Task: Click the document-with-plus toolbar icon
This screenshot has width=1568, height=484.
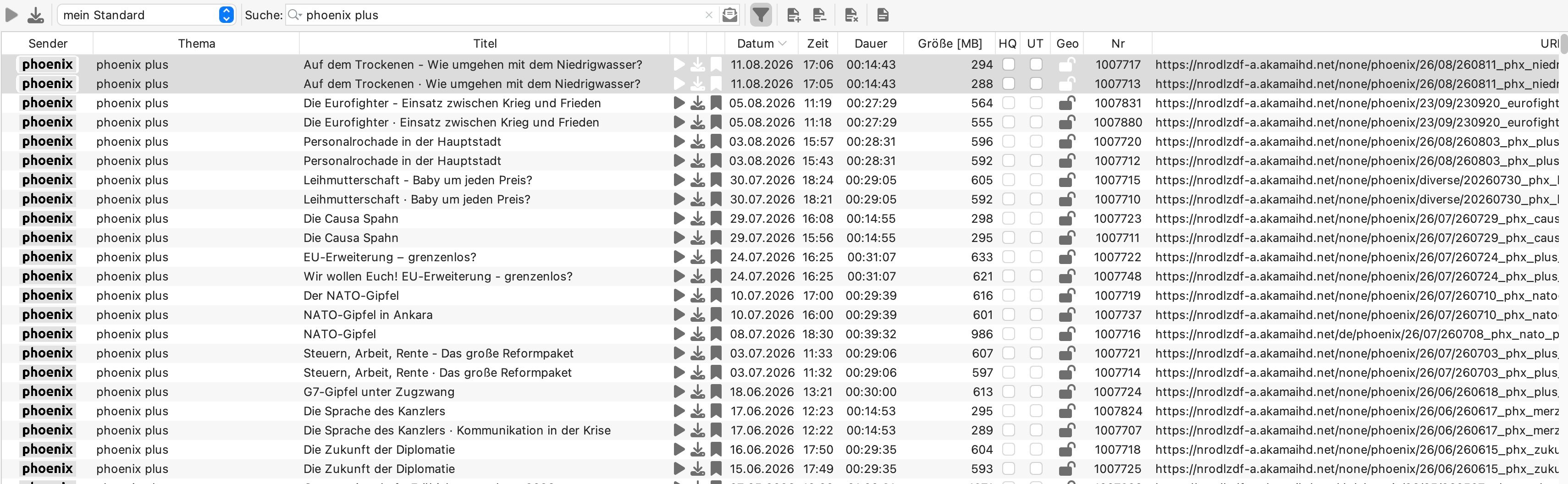Action: point(793,15)
